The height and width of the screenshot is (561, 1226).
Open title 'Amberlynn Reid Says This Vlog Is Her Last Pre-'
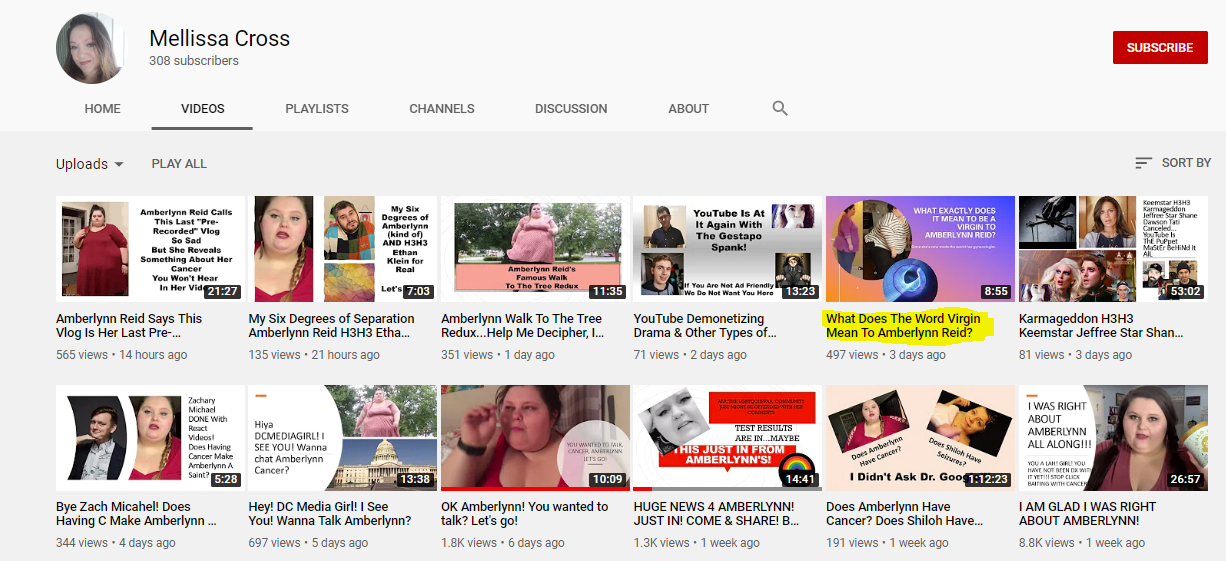pyautogui.click(x=129, y=326)
